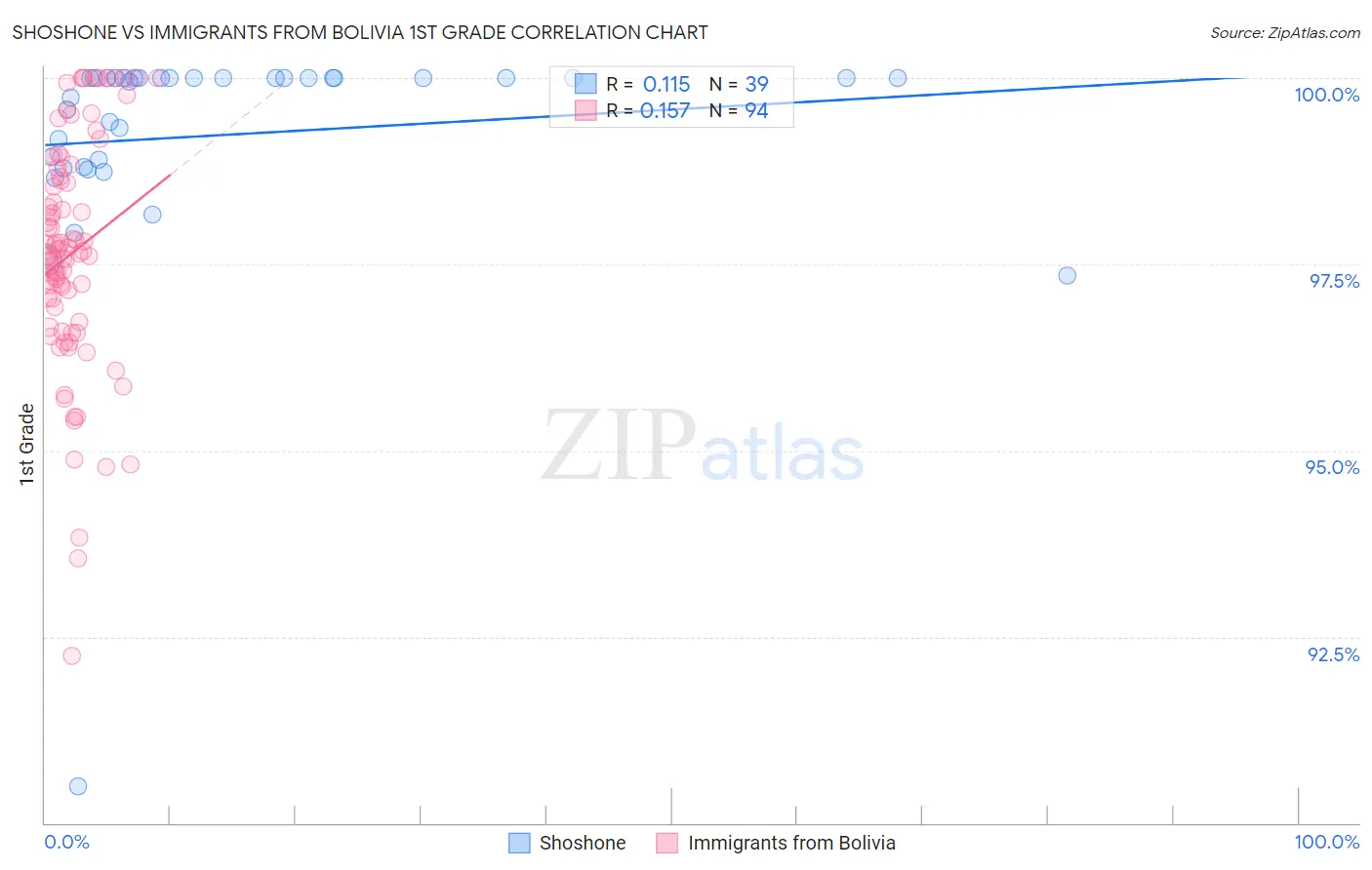Click the Shoshone blue legend swatch
Viewport: 1372px width, 870px height.
pos(519,843)
